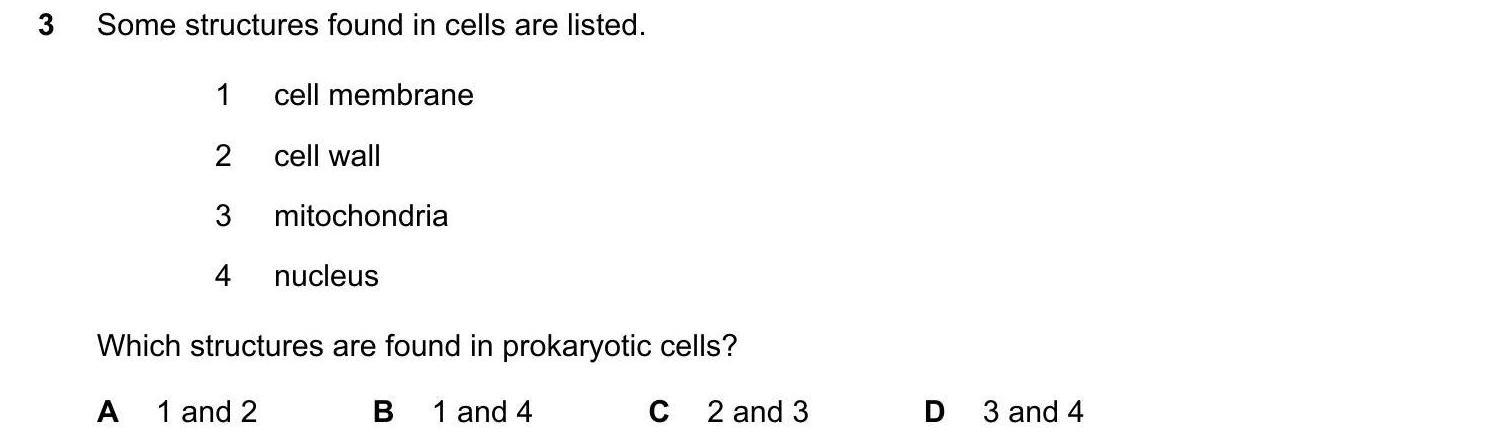Image resolution: width=1500 pixels, height=440 pixels.
Task: Choose answer letter A
Action: point(108,412)
